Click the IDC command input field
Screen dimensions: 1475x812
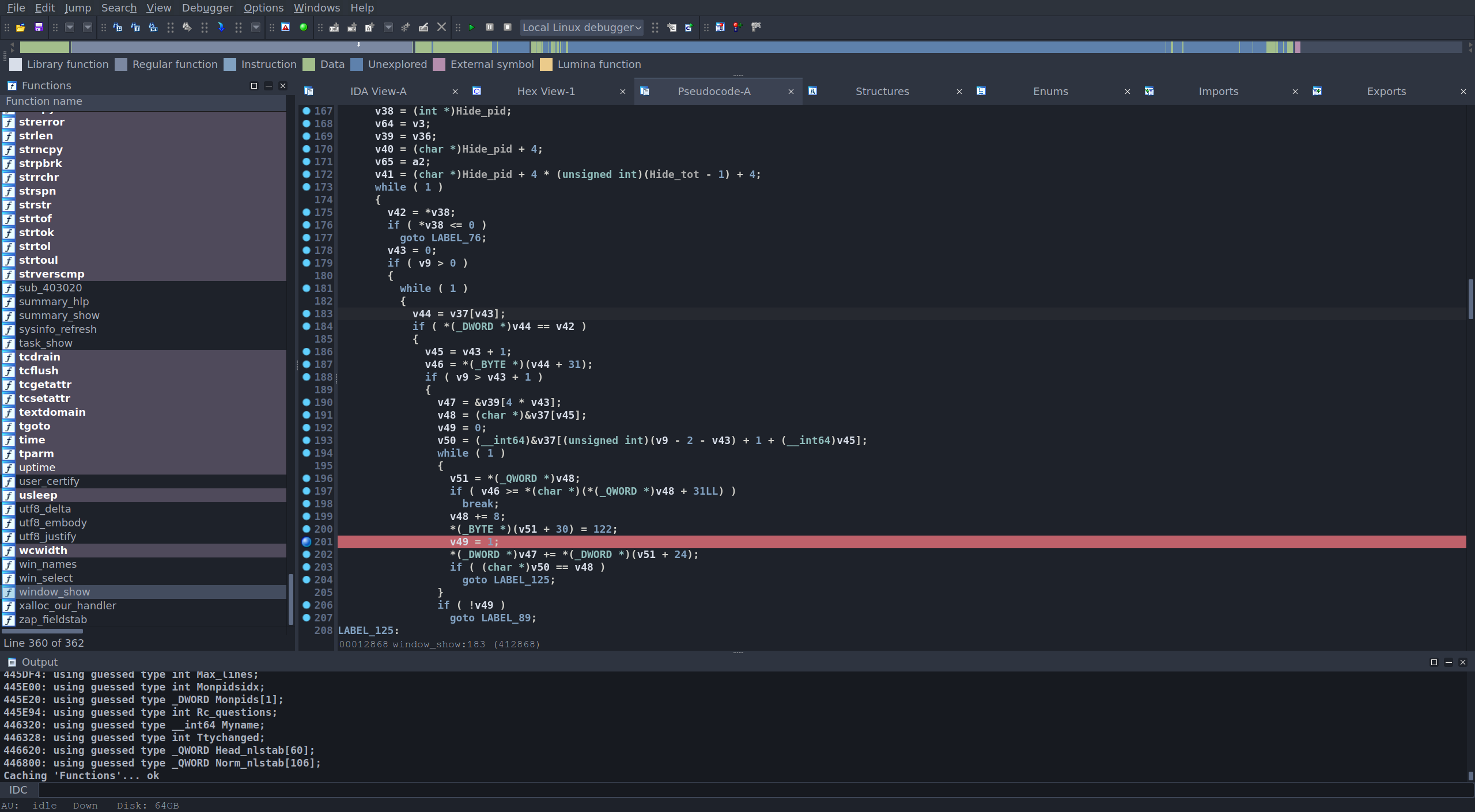(749, 790)
